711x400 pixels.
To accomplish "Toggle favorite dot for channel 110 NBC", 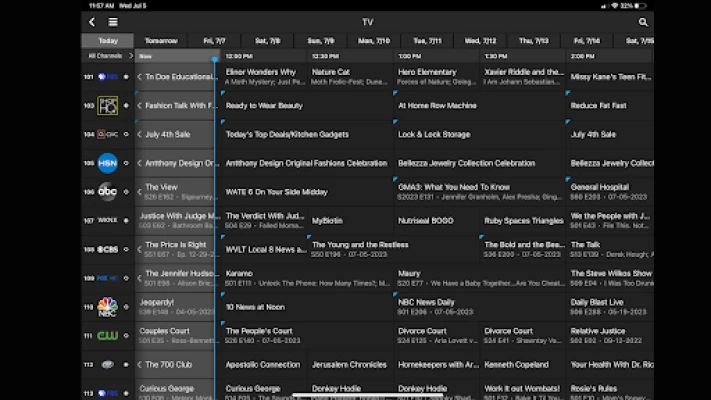I will point(126,306).
